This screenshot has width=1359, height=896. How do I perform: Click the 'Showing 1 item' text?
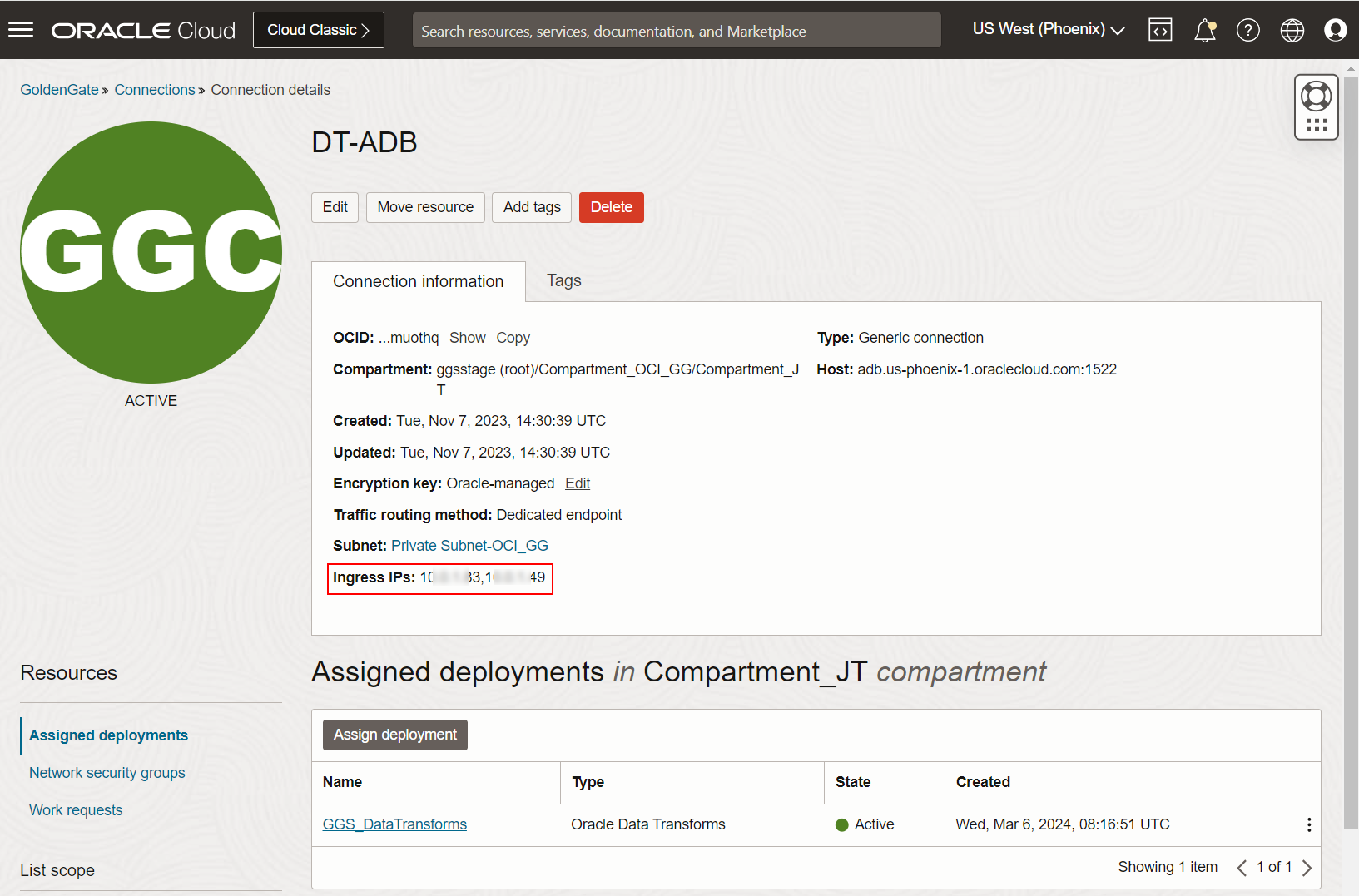click(x=1168, y=867)
